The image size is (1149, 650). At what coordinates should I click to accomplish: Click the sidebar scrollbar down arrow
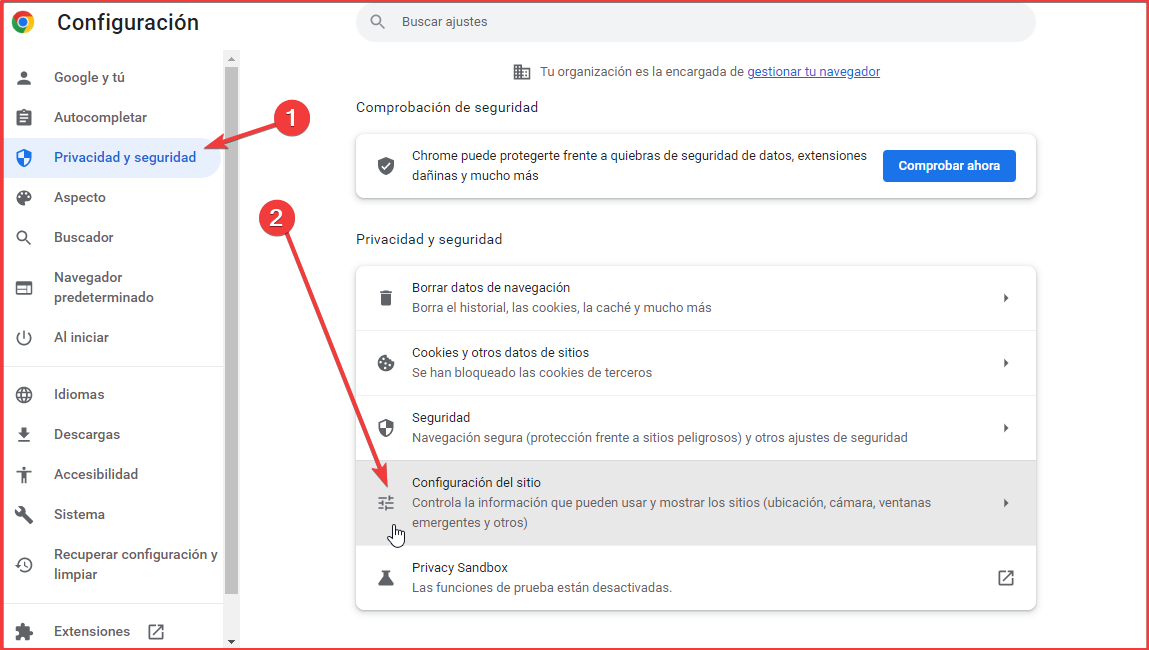pyautogui.click(x=232, y=642)
